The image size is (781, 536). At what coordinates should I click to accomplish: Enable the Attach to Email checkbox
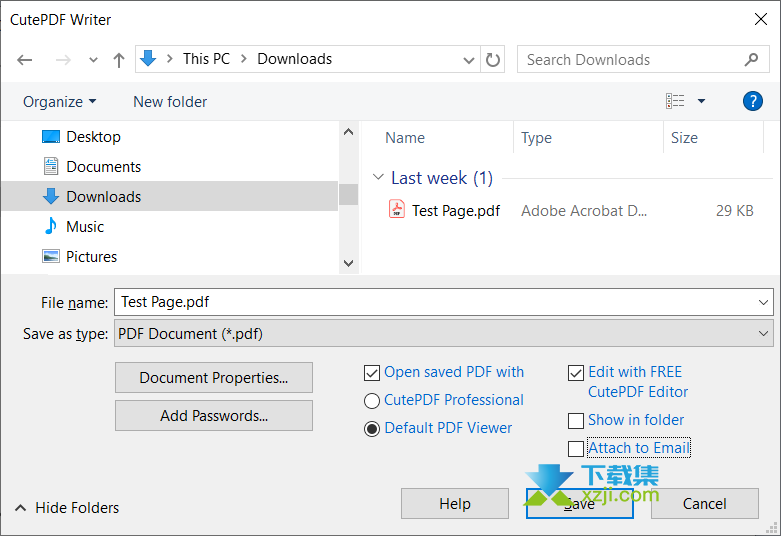click(x=576, y=448)
